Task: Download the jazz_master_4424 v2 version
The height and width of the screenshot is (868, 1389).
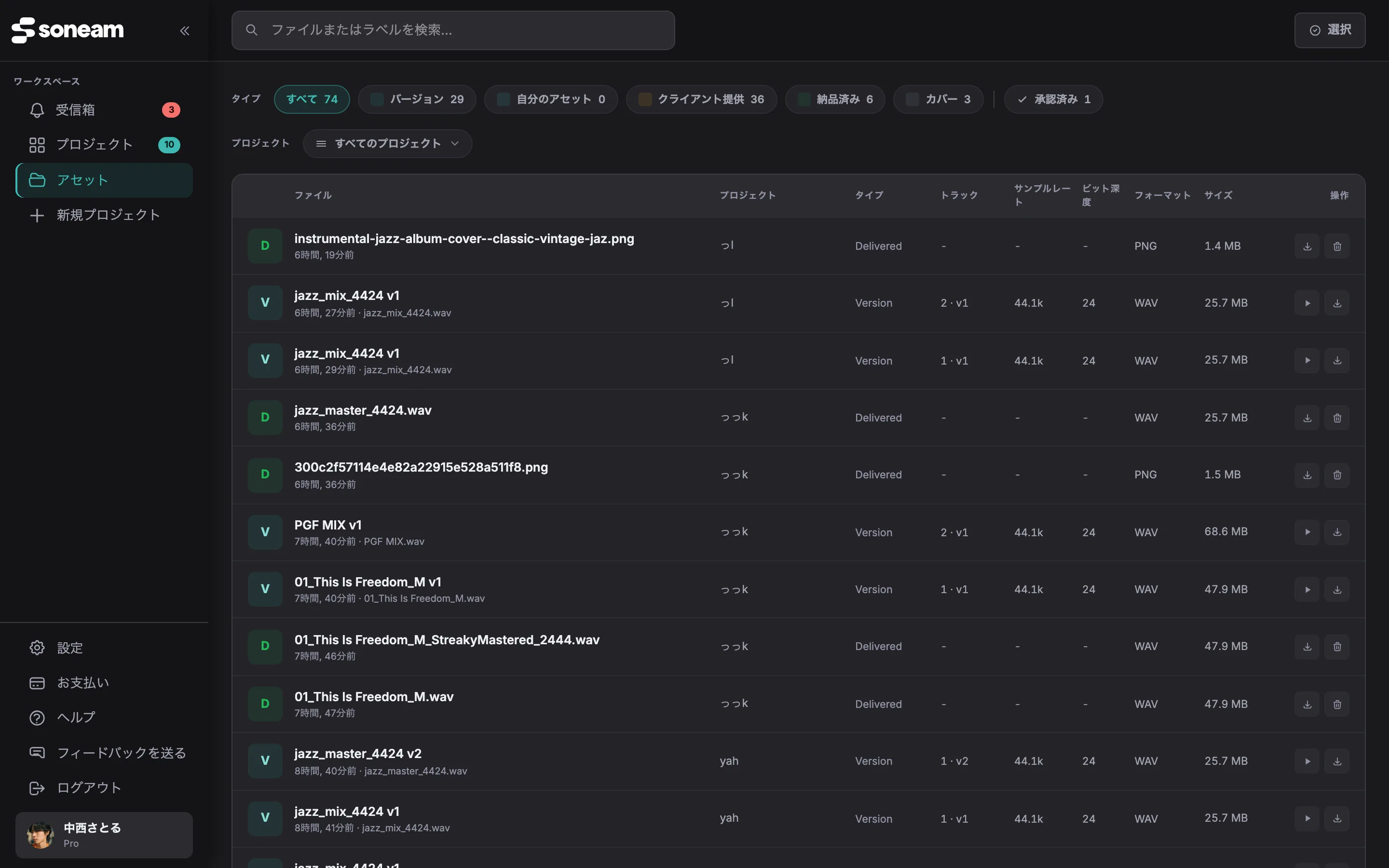Action: pyautogui.click(x=1337, y=761)
